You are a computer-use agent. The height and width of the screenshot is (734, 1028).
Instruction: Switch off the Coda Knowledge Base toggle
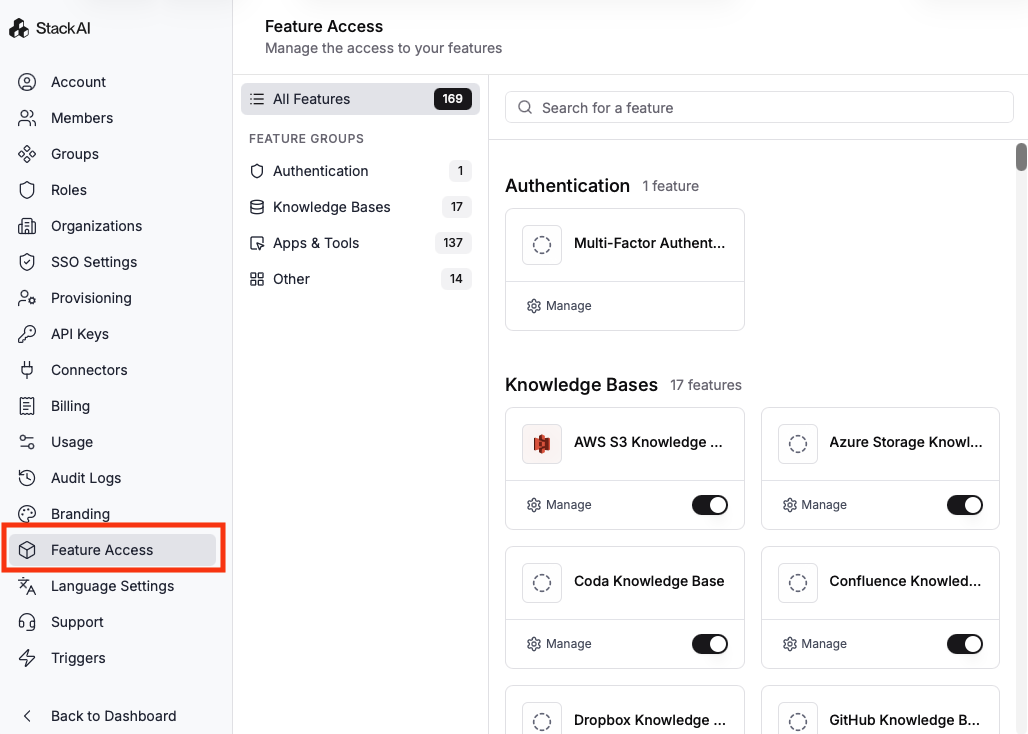pos(710,644)
